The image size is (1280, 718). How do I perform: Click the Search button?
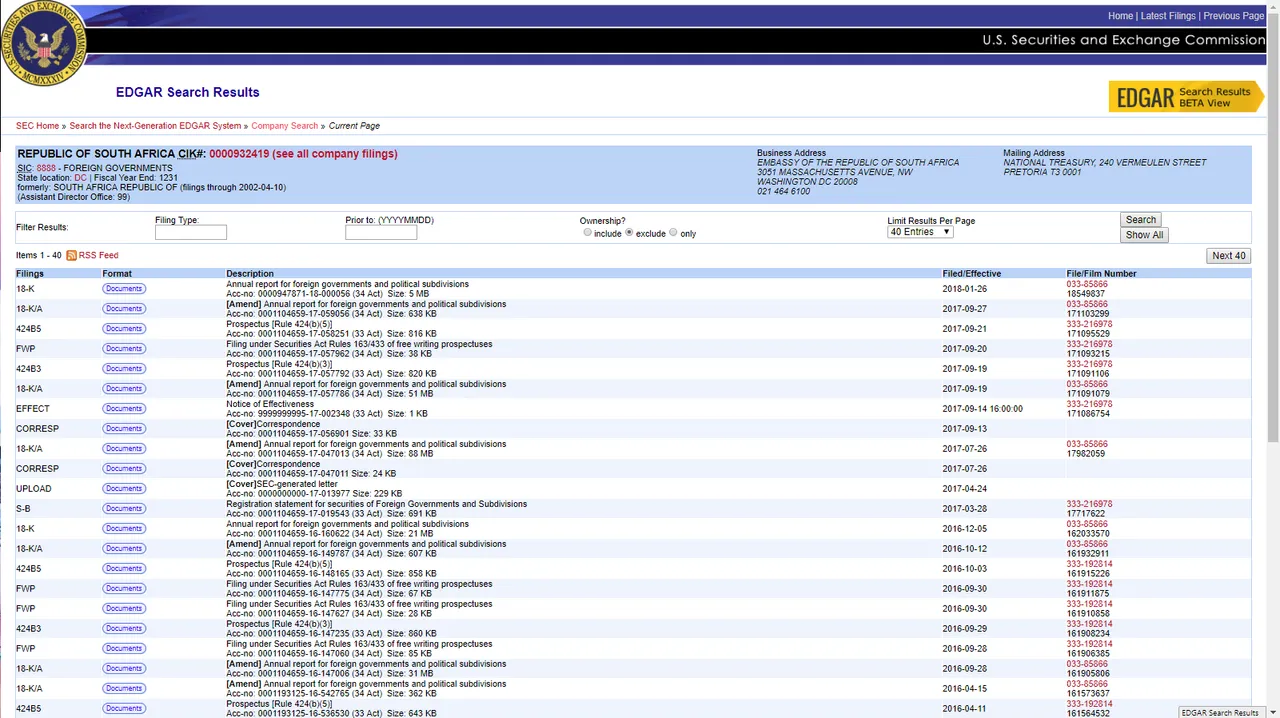[1141, 220]
